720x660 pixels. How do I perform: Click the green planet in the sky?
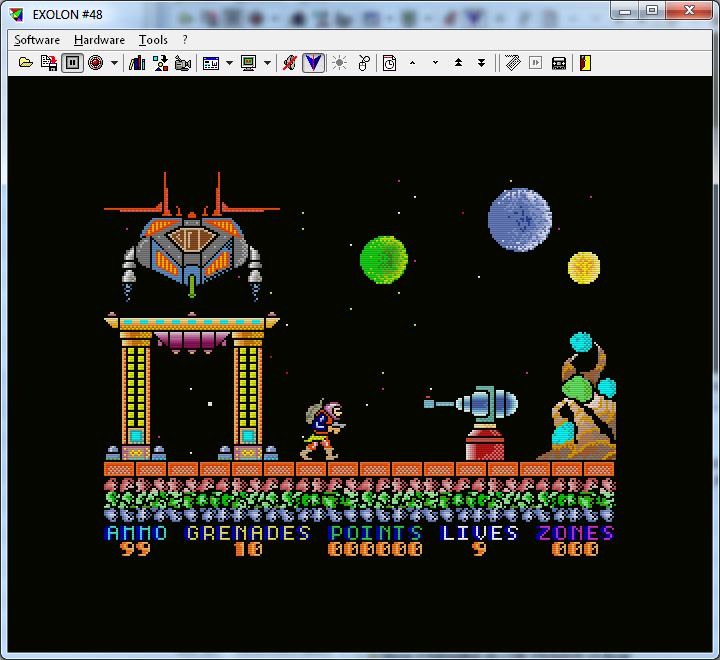coord(384,259)
